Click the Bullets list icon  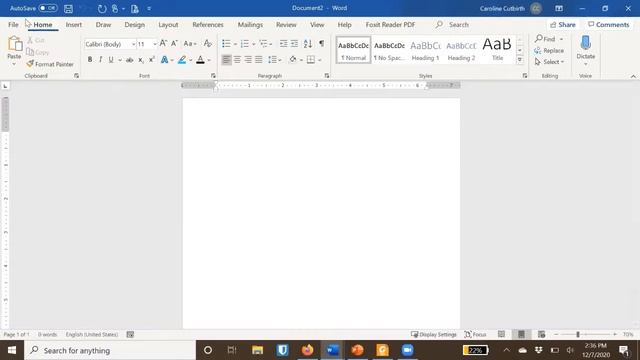[226, 43]
